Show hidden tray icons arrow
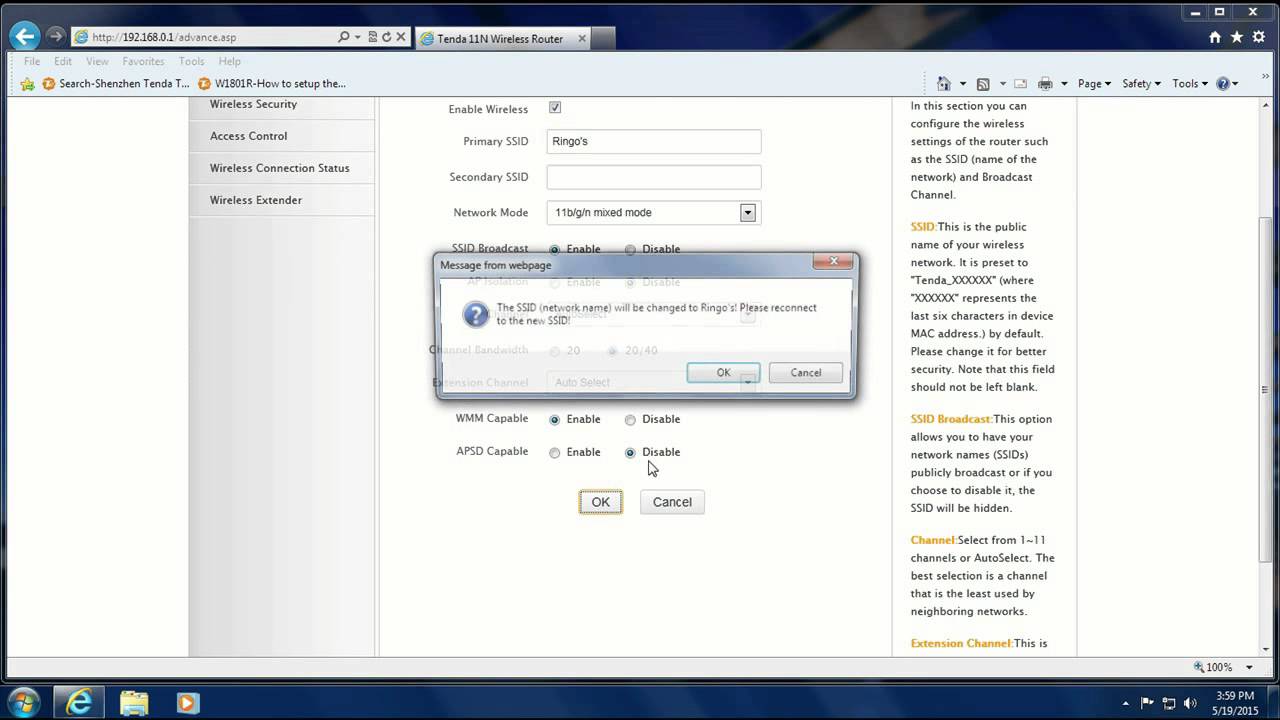The image size is (1280, 720). click(x=1126, y=703)
